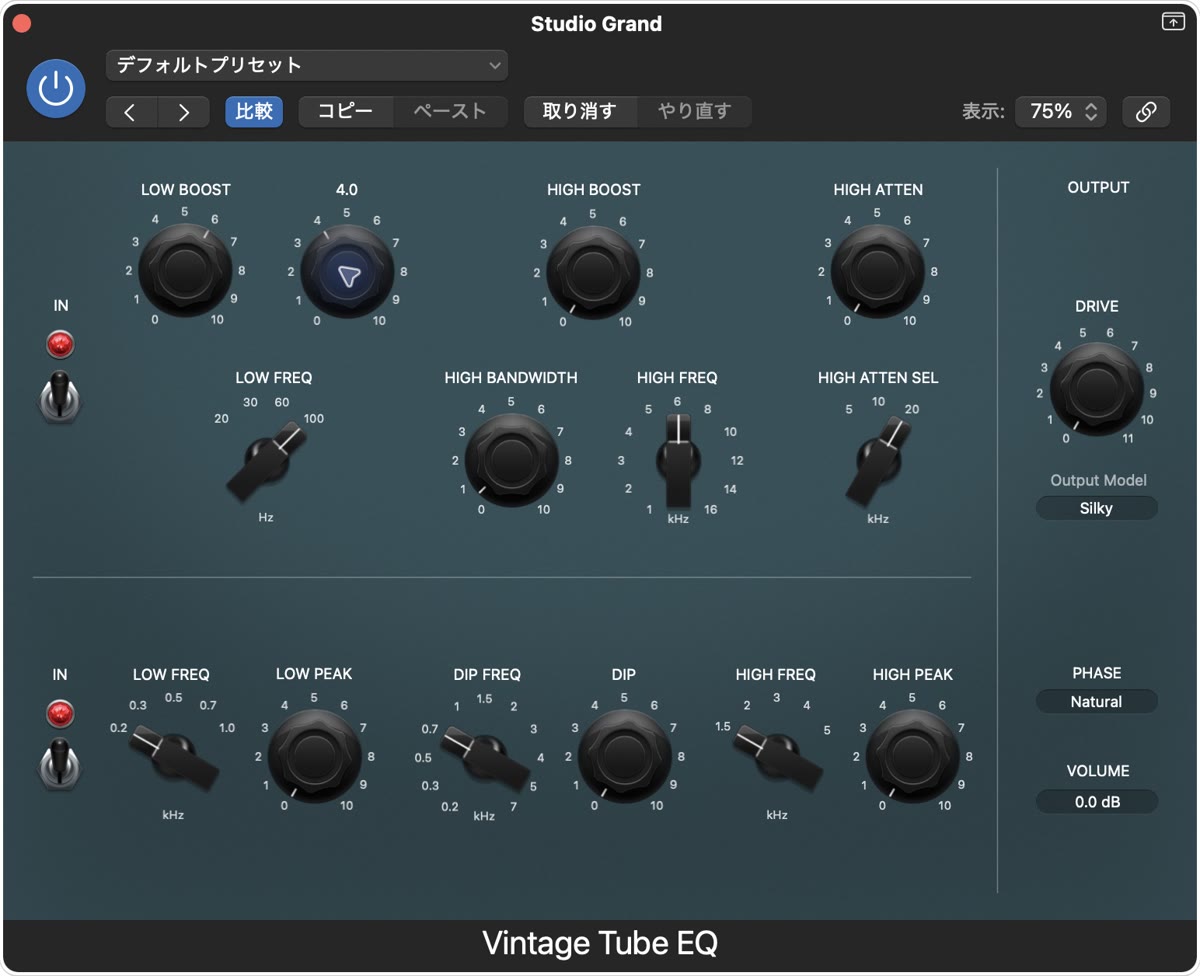Click the 1.0 mark on lower LOW FREQ

pos(227,728)
